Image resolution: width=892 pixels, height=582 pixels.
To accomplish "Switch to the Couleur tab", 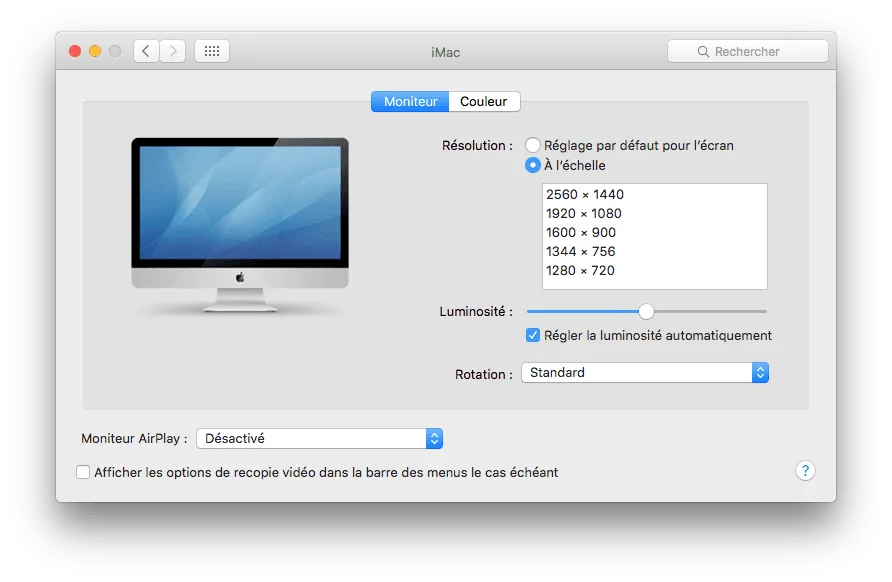I will pyautogui.click(x=484, y=101).
